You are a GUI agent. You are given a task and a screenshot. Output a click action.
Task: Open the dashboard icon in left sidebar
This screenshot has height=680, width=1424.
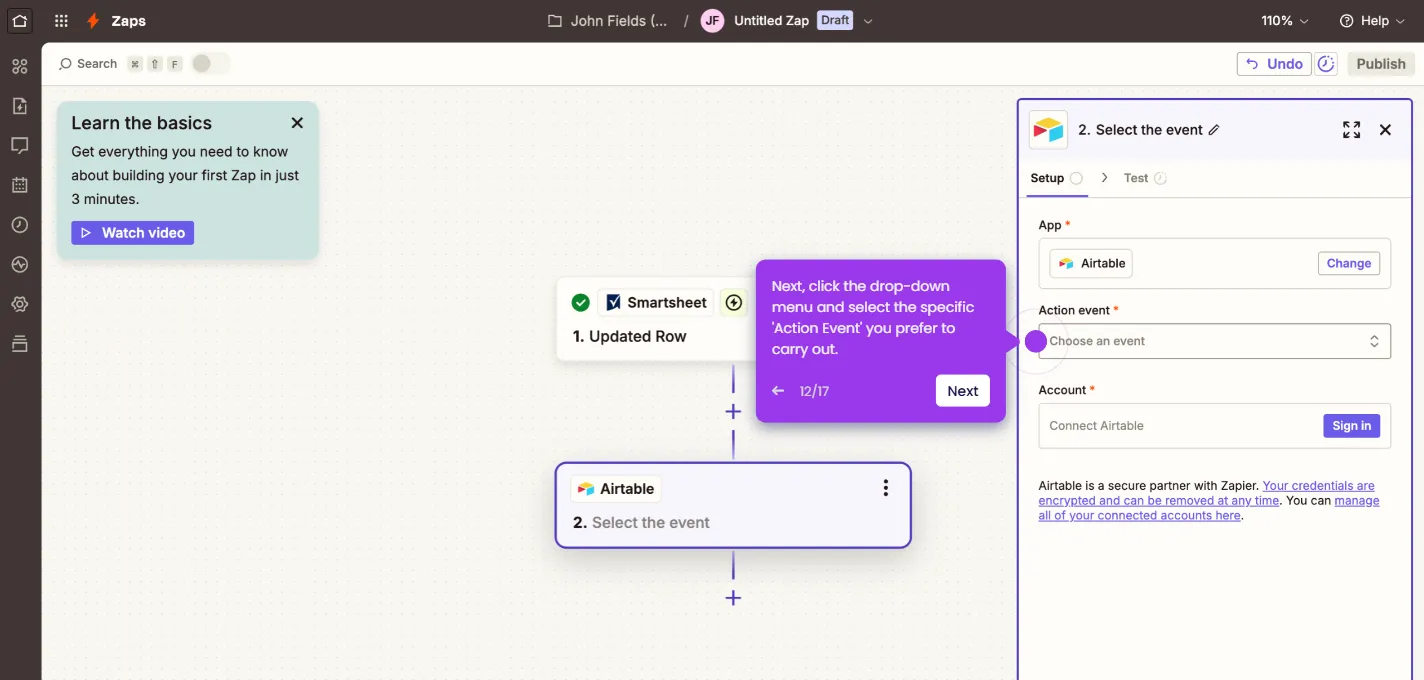click(x=20, y=66)
